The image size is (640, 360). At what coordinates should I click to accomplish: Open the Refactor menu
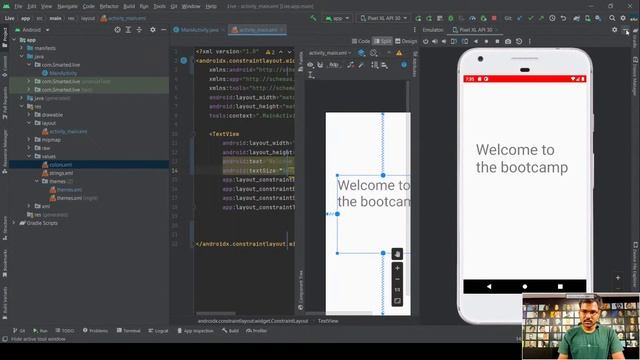[x=109, y=7]
